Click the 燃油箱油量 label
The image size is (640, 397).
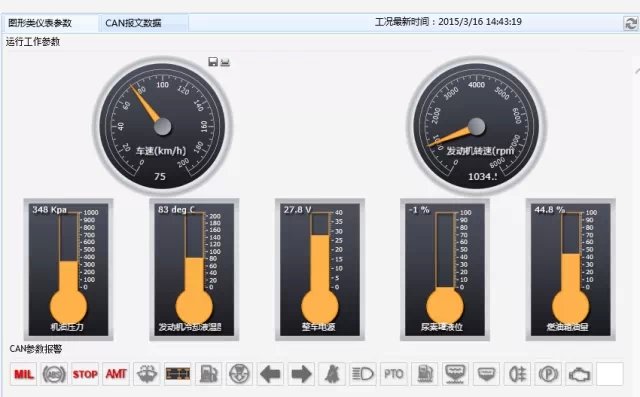[x=567, y=327]
